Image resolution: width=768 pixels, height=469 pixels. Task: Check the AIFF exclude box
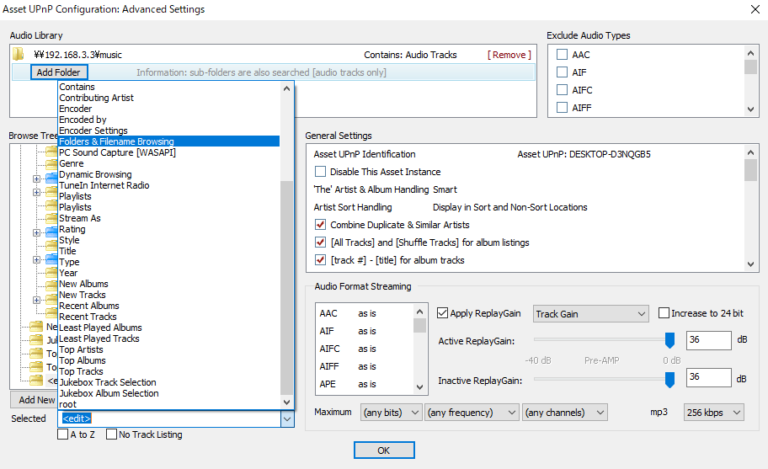[x=562, y=107]
